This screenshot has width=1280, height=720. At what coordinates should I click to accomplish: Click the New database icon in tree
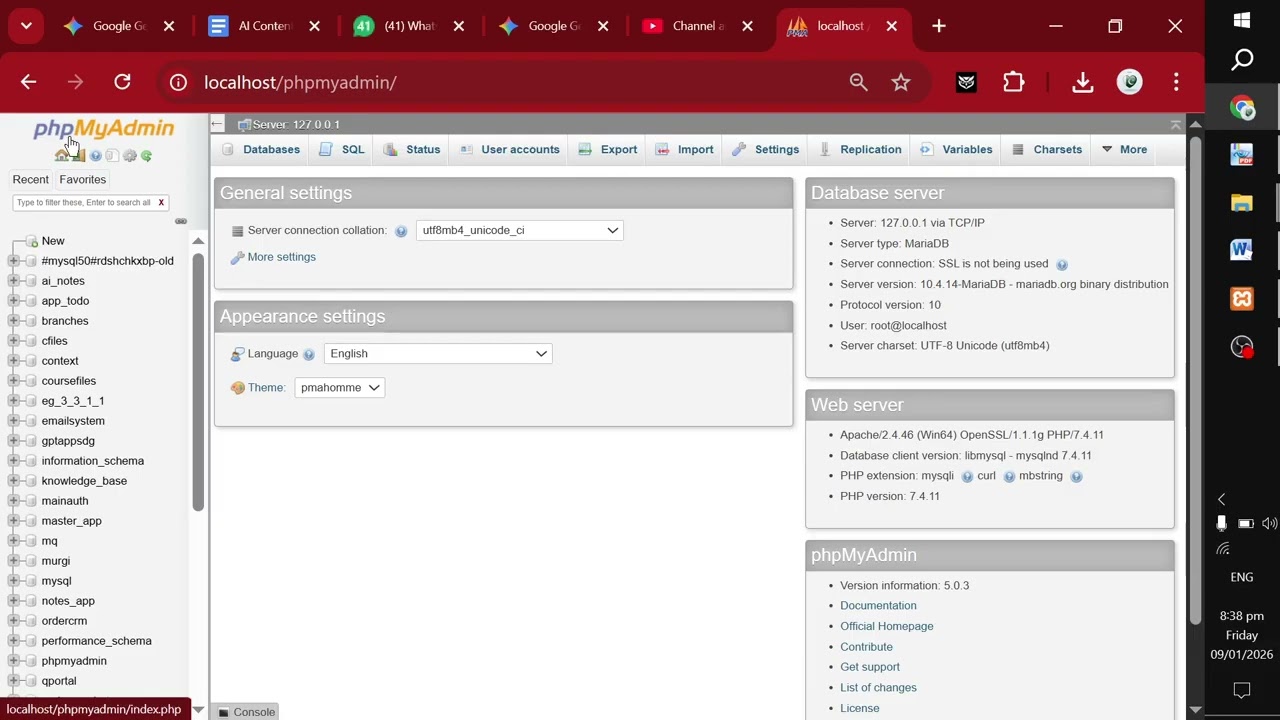(32, 241)
